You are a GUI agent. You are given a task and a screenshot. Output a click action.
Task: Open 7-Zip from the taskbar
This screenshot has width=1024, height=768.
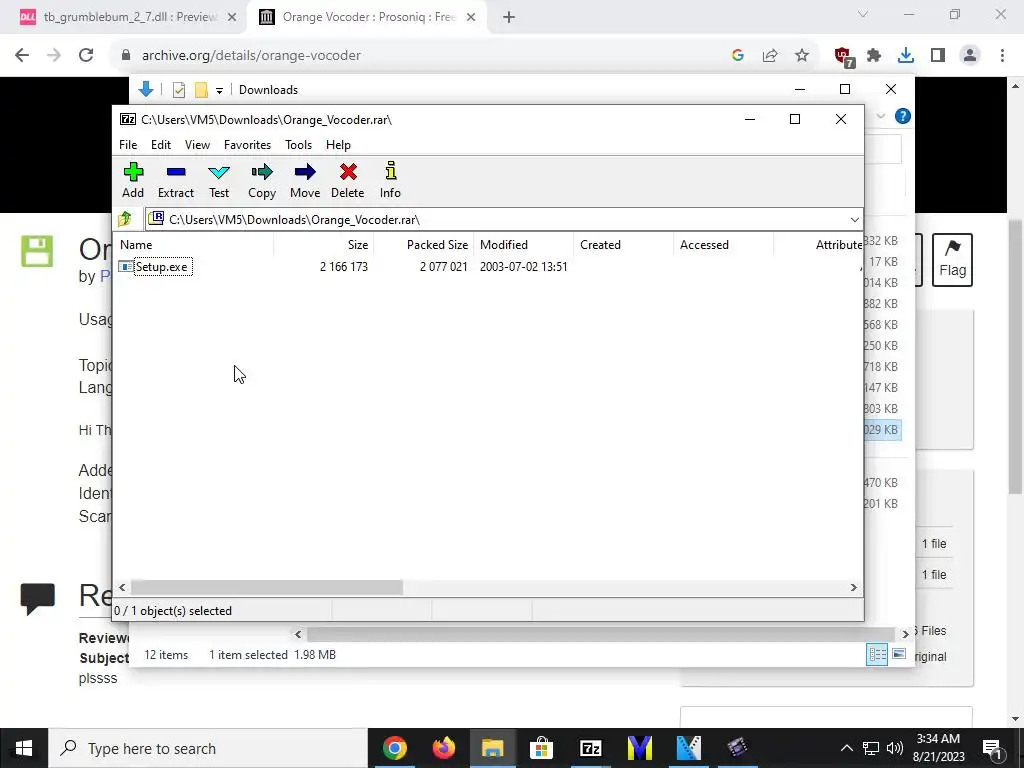coord(590,748)
